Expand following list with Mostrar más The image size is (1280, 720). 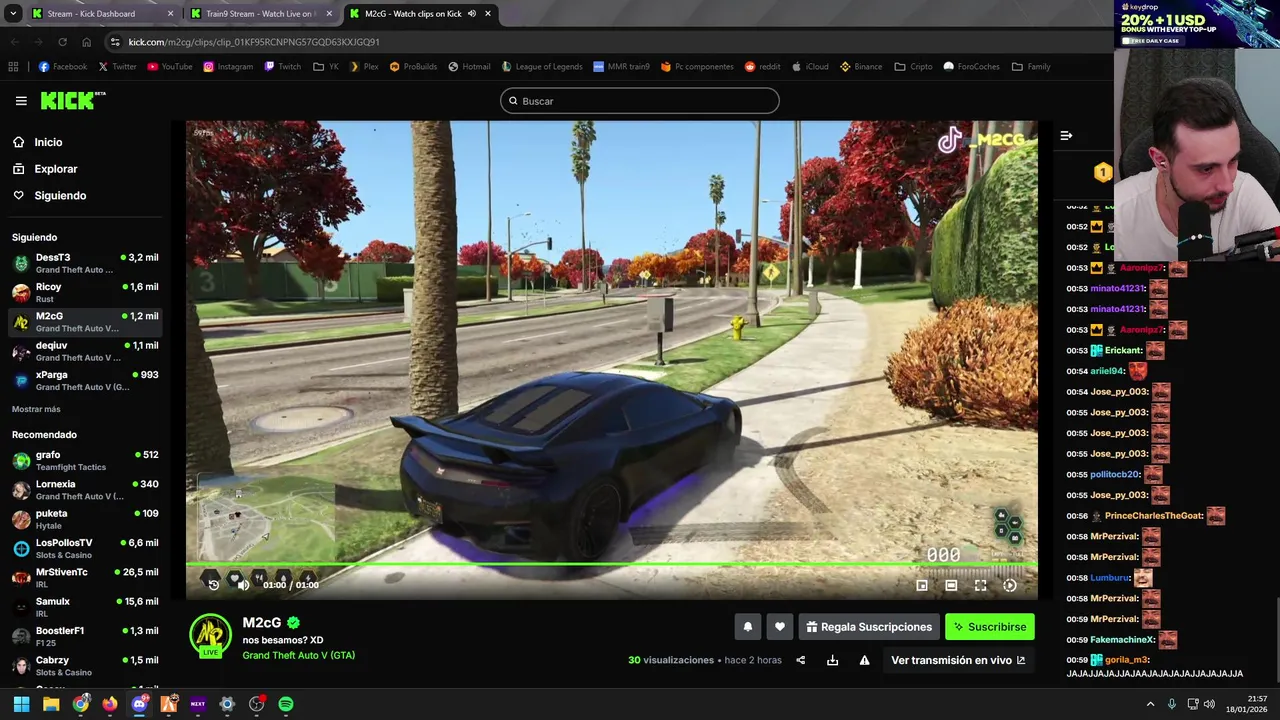[x=36, y=409]
